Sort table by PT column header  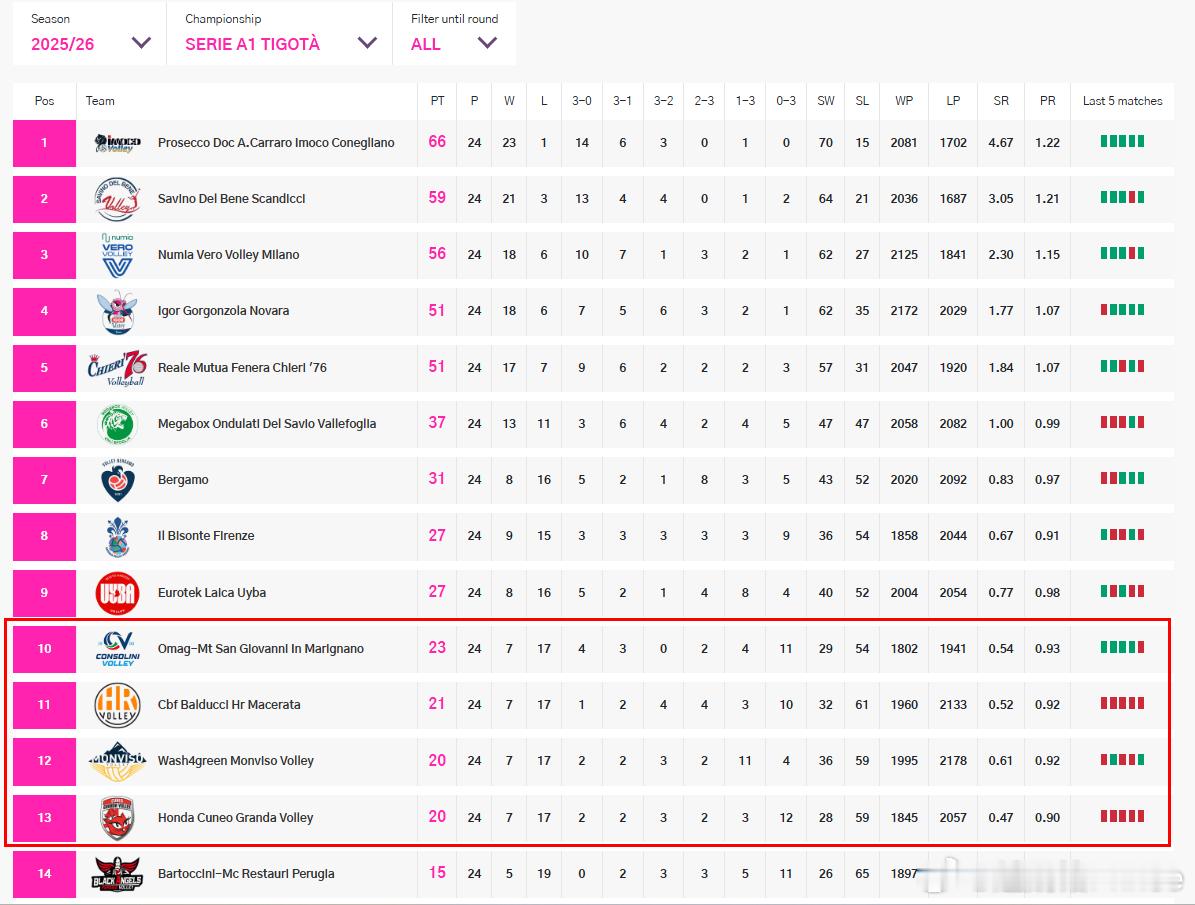[x=437, y=101]
